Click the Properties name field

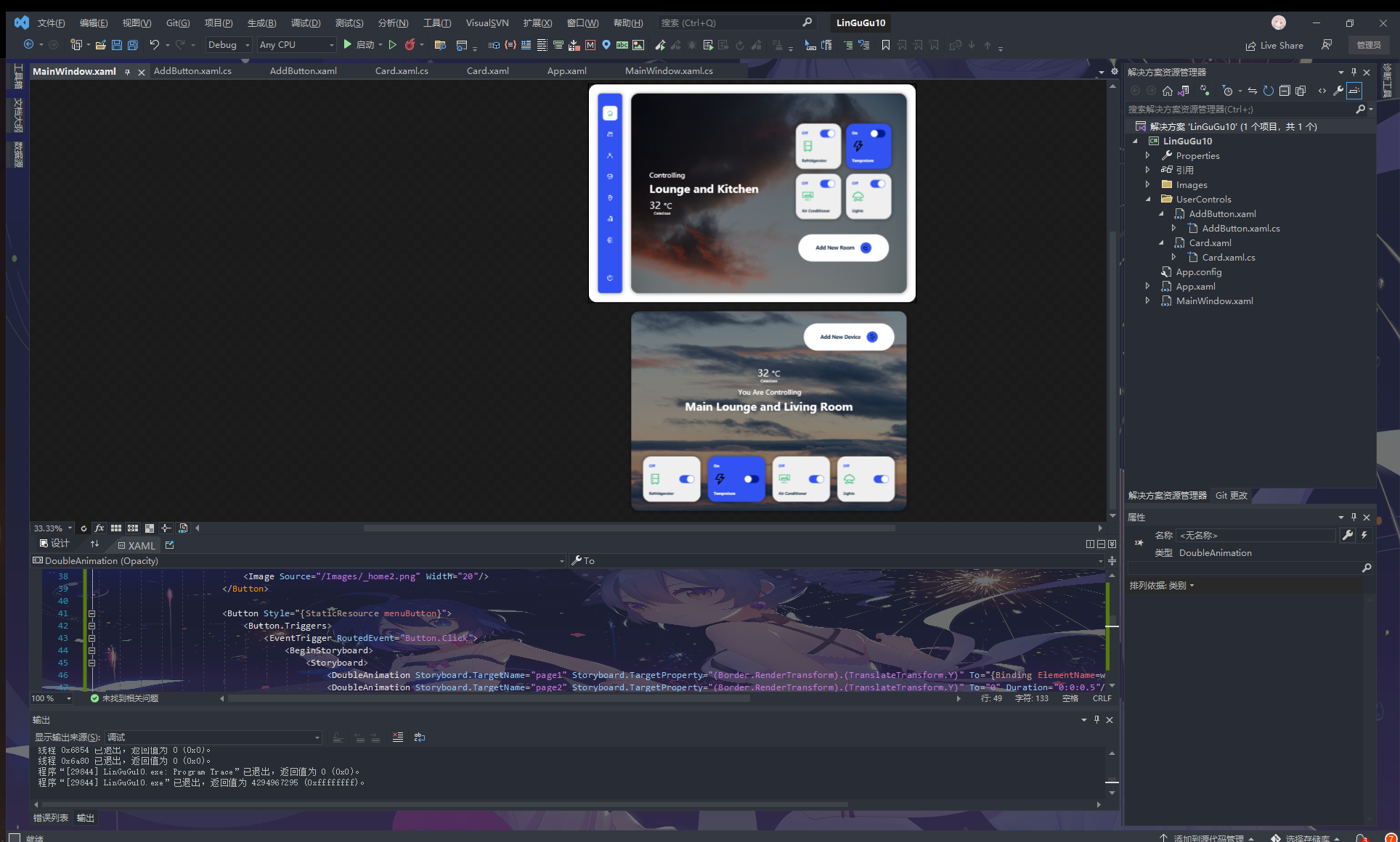tap(1255, 535)
